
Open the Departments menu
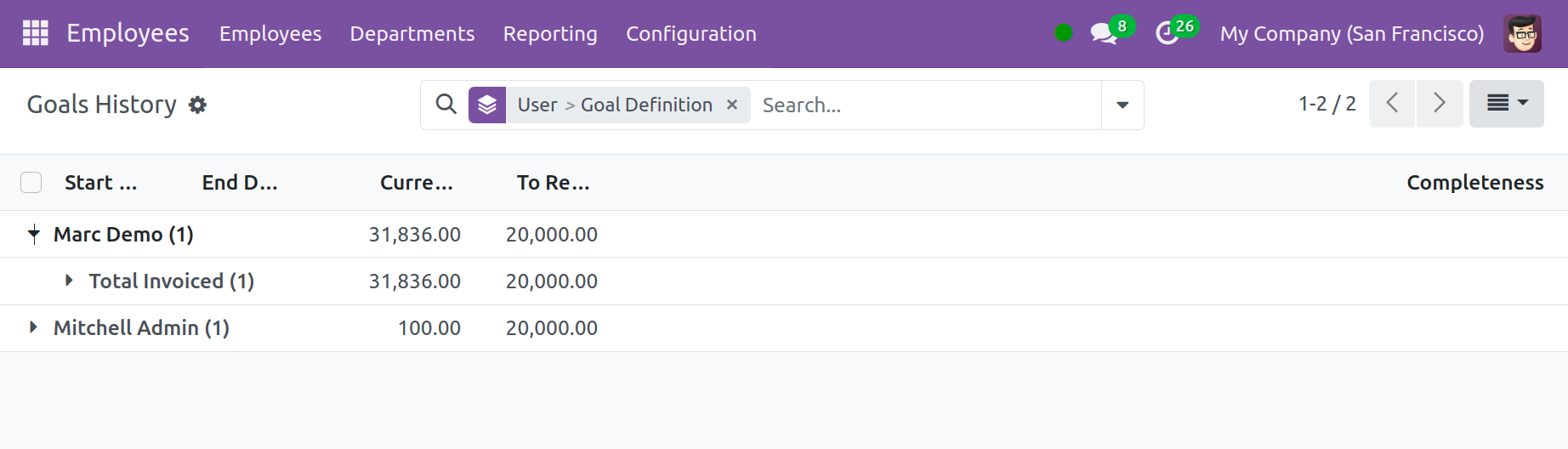tap(412, 34)
